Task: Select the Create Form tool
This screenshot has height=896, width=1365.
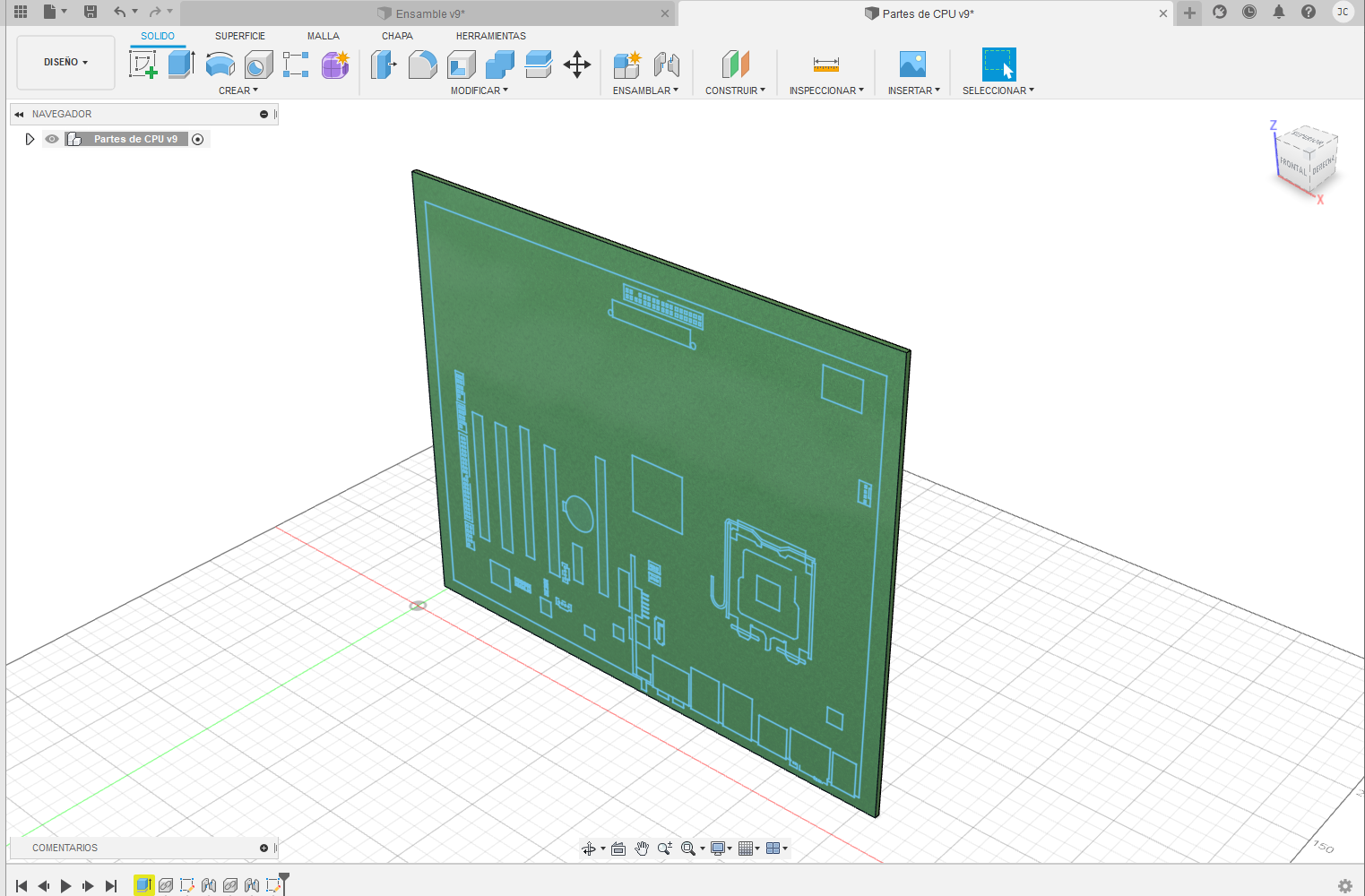Action: [x=336, y=65]
